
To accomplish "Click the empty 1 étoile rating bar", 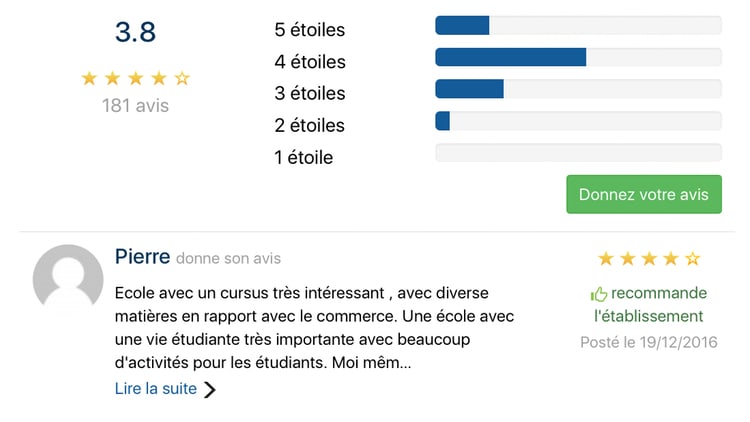I will (x=578, y=153).
